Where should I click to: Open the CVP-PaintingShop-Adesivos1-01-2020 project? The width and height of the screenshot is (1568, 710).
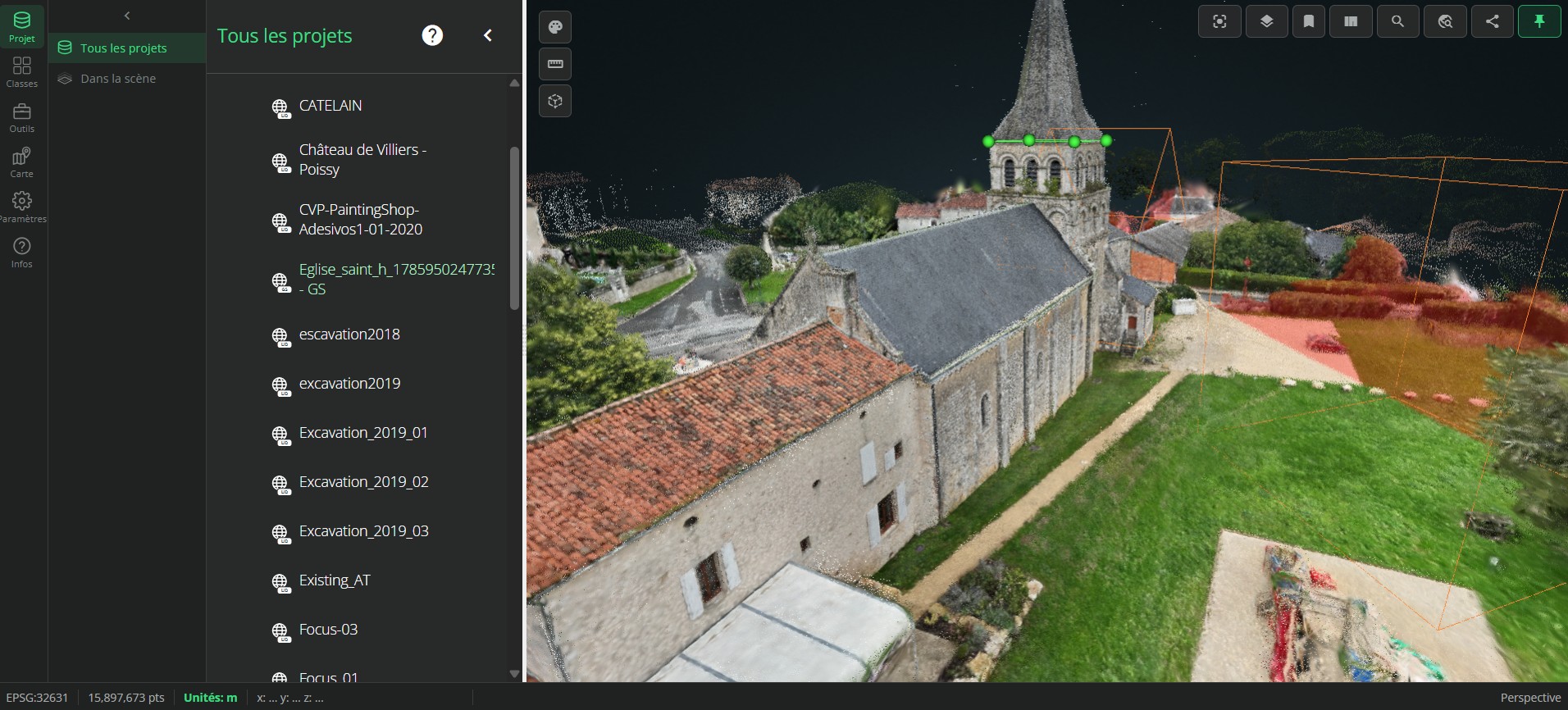pos(361,220)
